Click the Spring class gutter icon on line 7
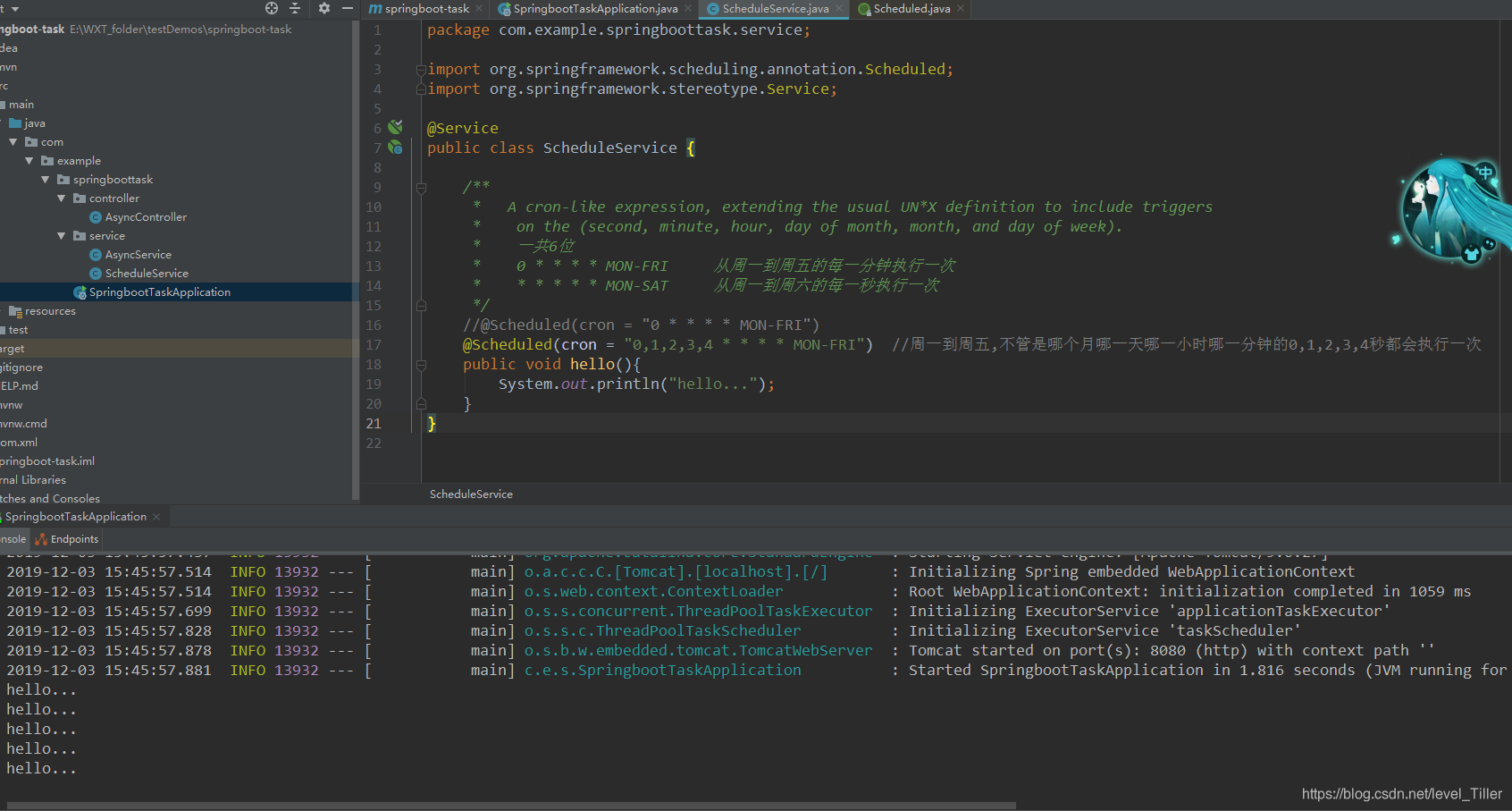Image resolution: width=1512 pixels, height=811 pixels. [x=396, y=148]
